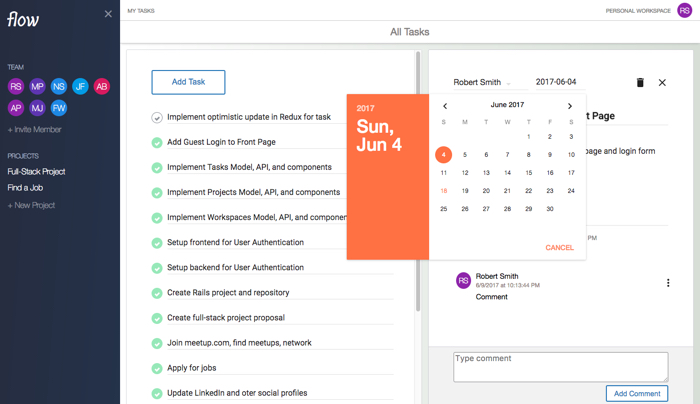The width and height of the screenshot is (700, 404).
Task: Cancel the date picker dialog
Action: pos(559,247)
